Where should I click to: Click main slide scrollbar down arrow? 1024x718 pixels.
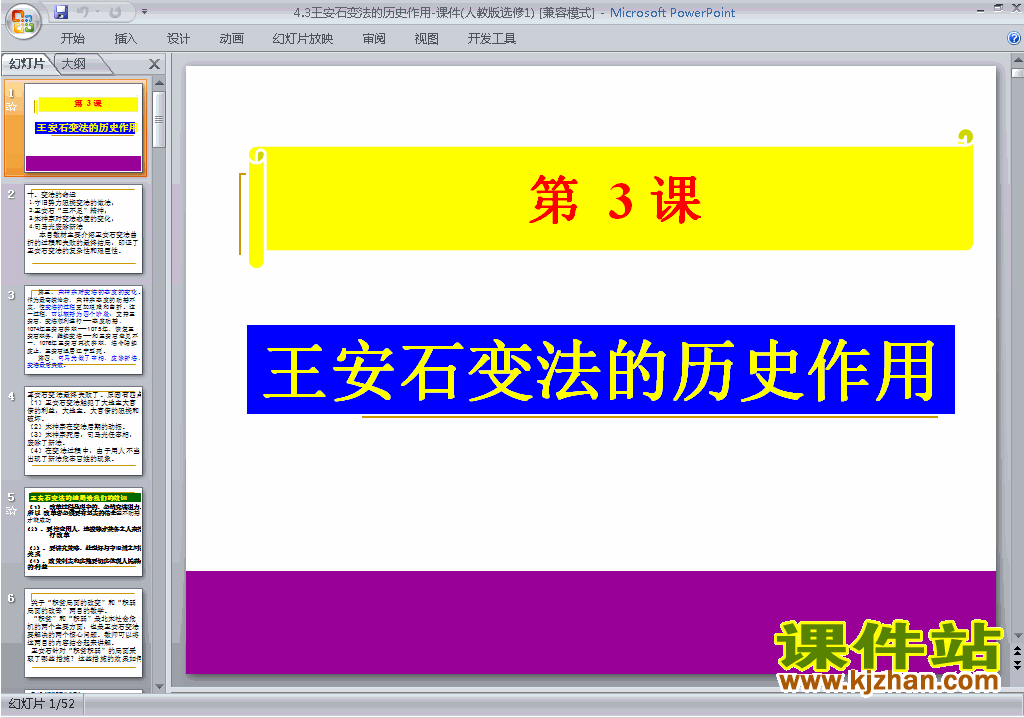(x=1017, y=635)
